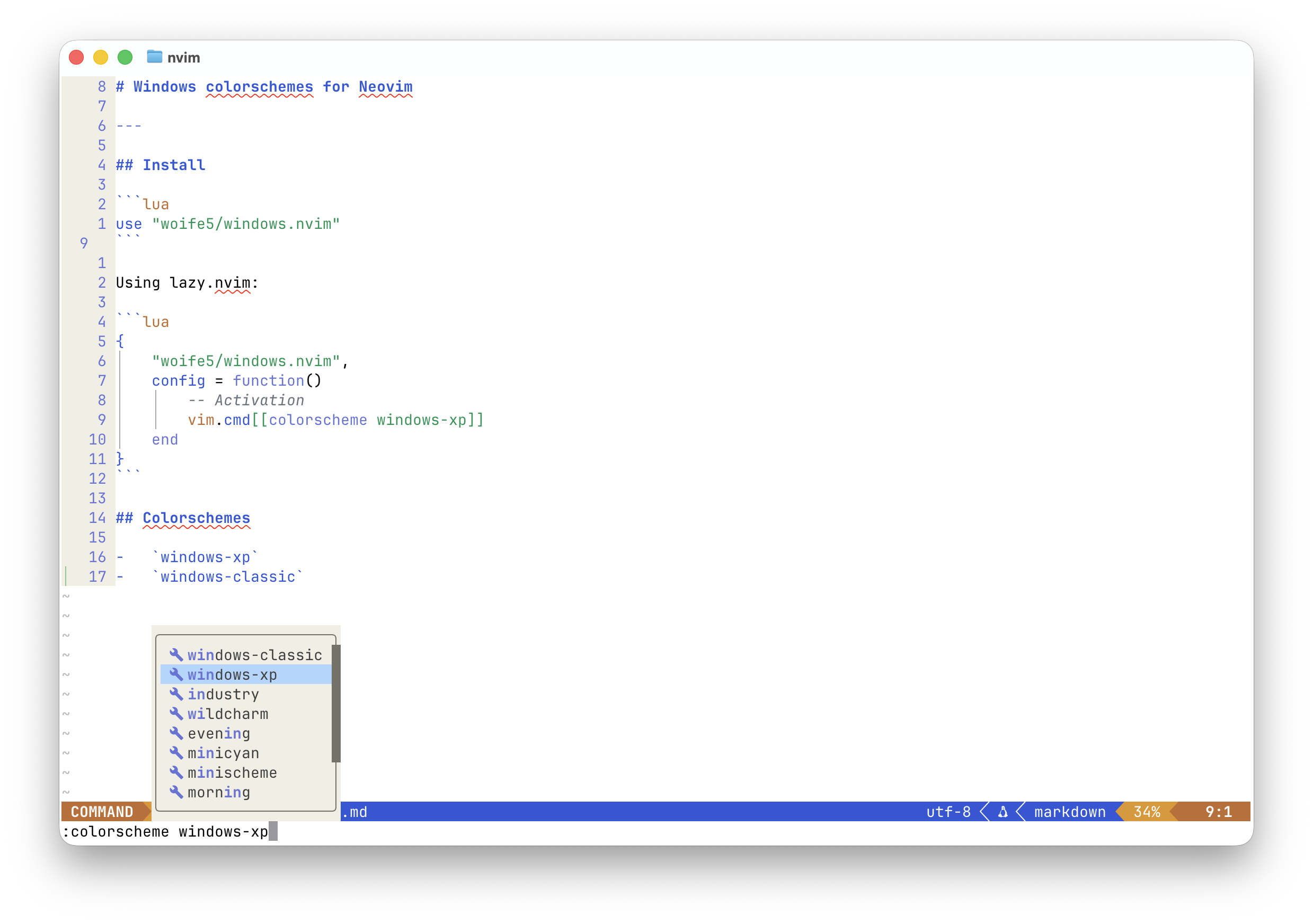Click the nvim folder icon in title bar
The width and height of the screenshot is (1313, 924).
coord(154,57)
